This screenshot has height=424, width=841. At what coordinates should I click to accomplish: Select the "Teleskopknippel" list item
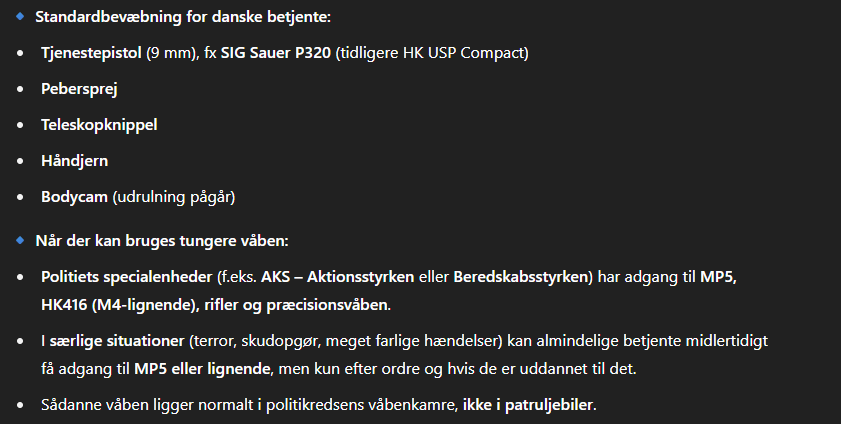[99, 125]
